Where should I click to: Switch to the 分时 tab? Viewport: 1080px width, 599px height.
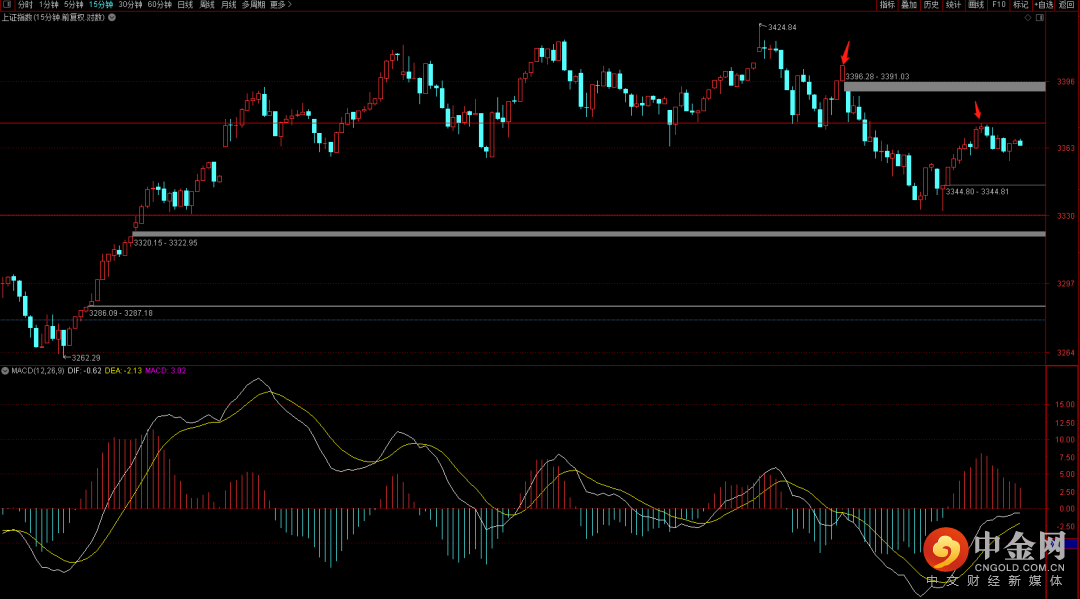(x=26, y=5)
